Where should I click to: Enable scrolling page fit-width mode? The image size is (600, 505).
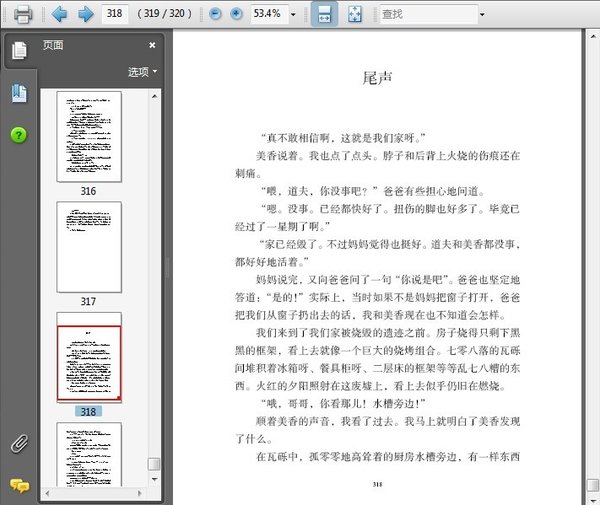[325, 14]
